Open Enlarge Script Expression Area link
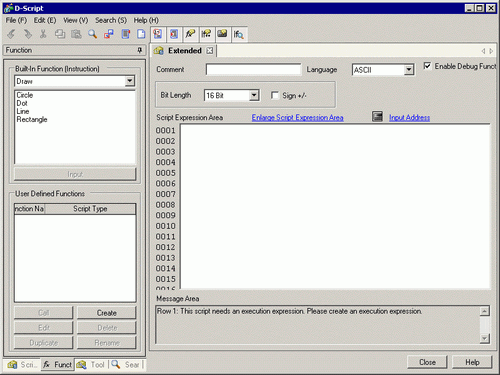This screenshot has height=375, width=500. click(297, 117)
